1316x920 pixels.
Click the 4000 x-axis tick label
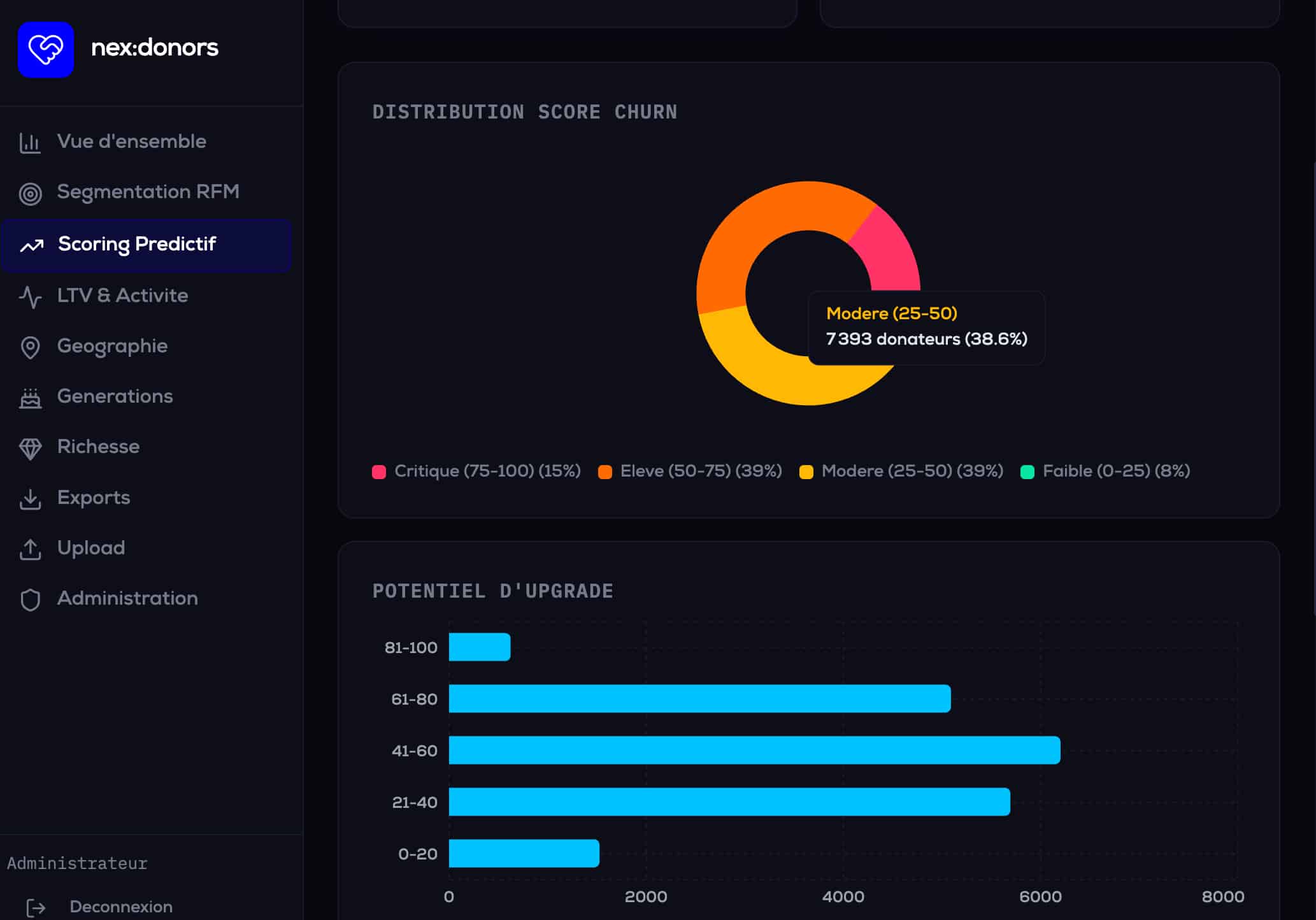[x=843, y=897]
